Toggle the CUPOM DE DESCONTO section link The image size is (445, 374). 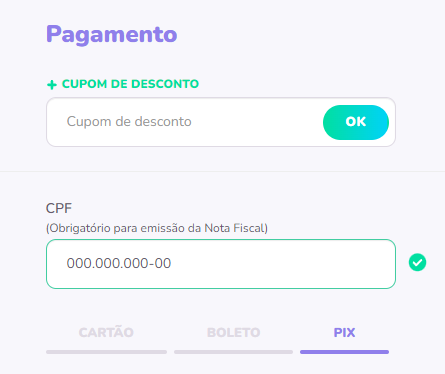tap(123, 84)
